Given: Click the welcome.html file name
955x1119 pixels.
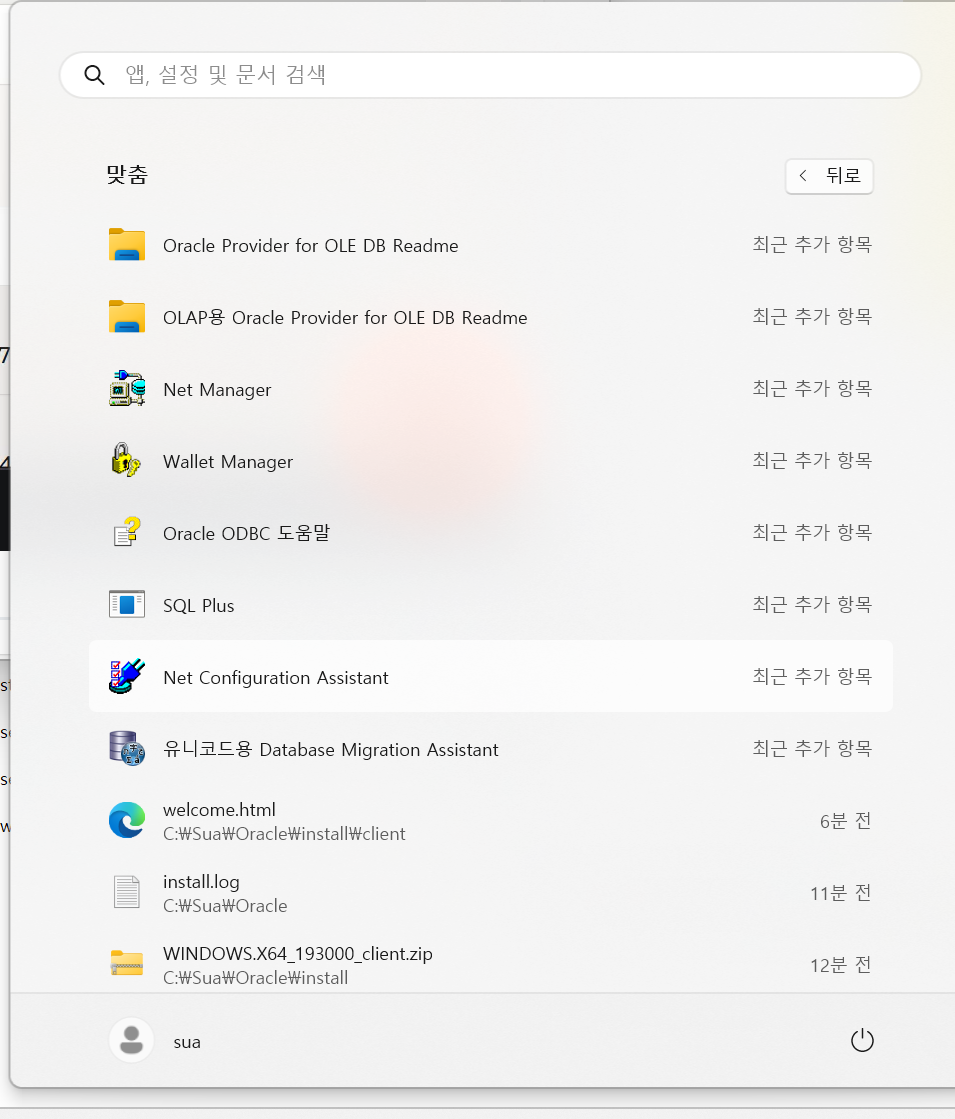Looking at the screenshot, I should [x=219, y=810].
